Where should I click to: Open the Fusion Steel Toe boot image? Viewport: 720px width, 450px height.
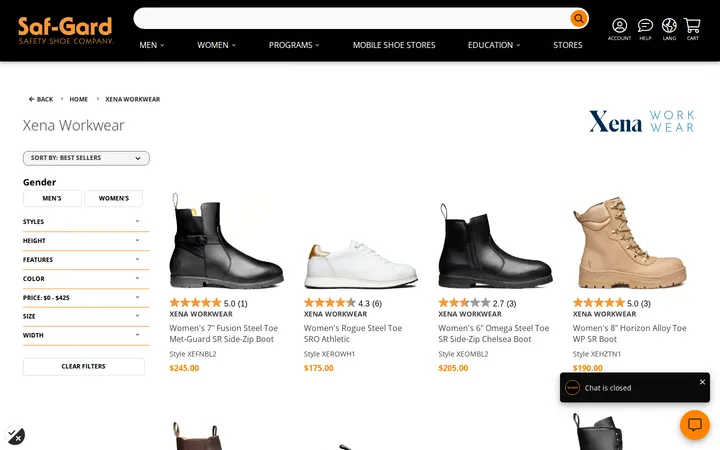[226, 241]
